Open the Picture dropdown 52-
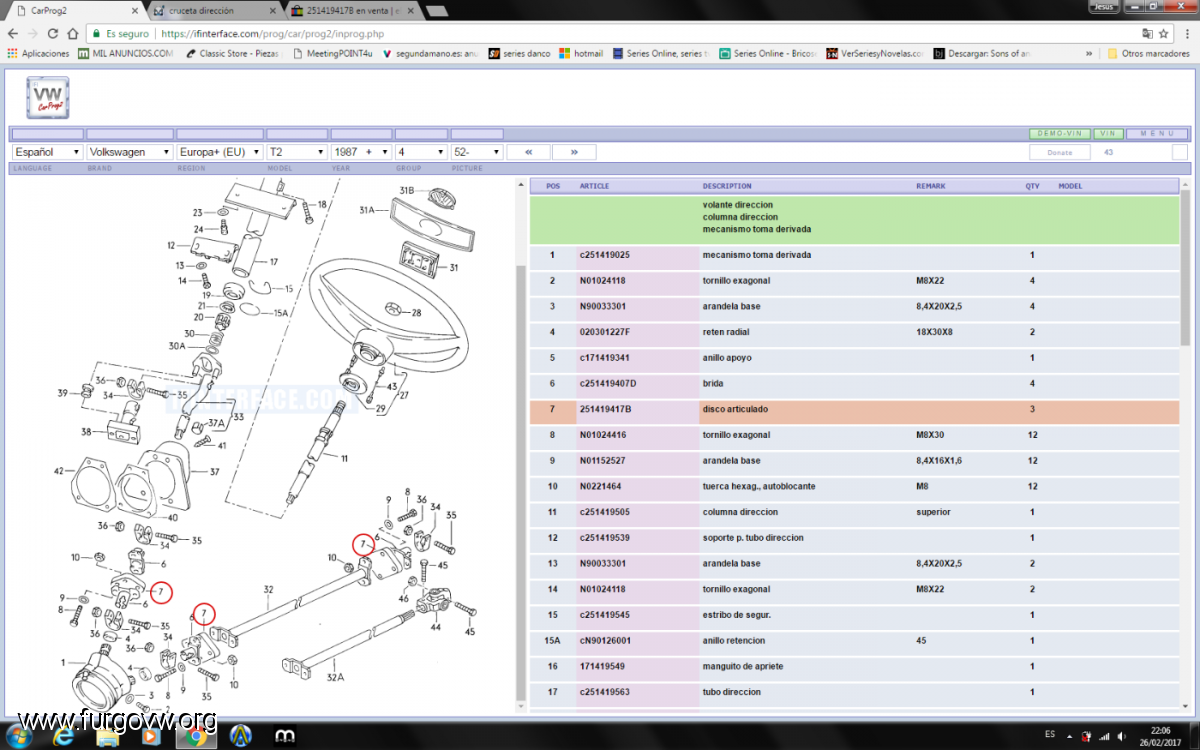 pos(477,152)
